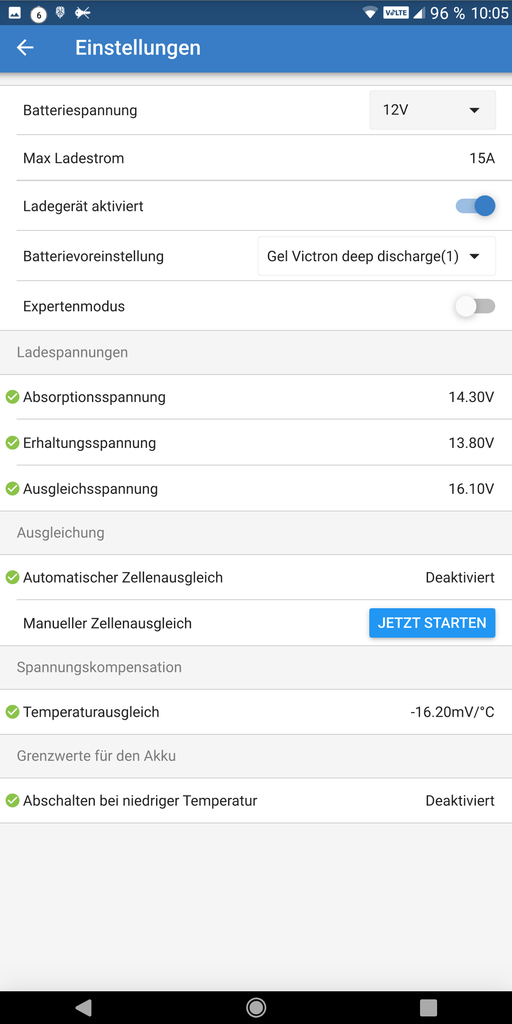
Task: Disable the Ladegerät aktiviert switch
Action: [475, 206]
